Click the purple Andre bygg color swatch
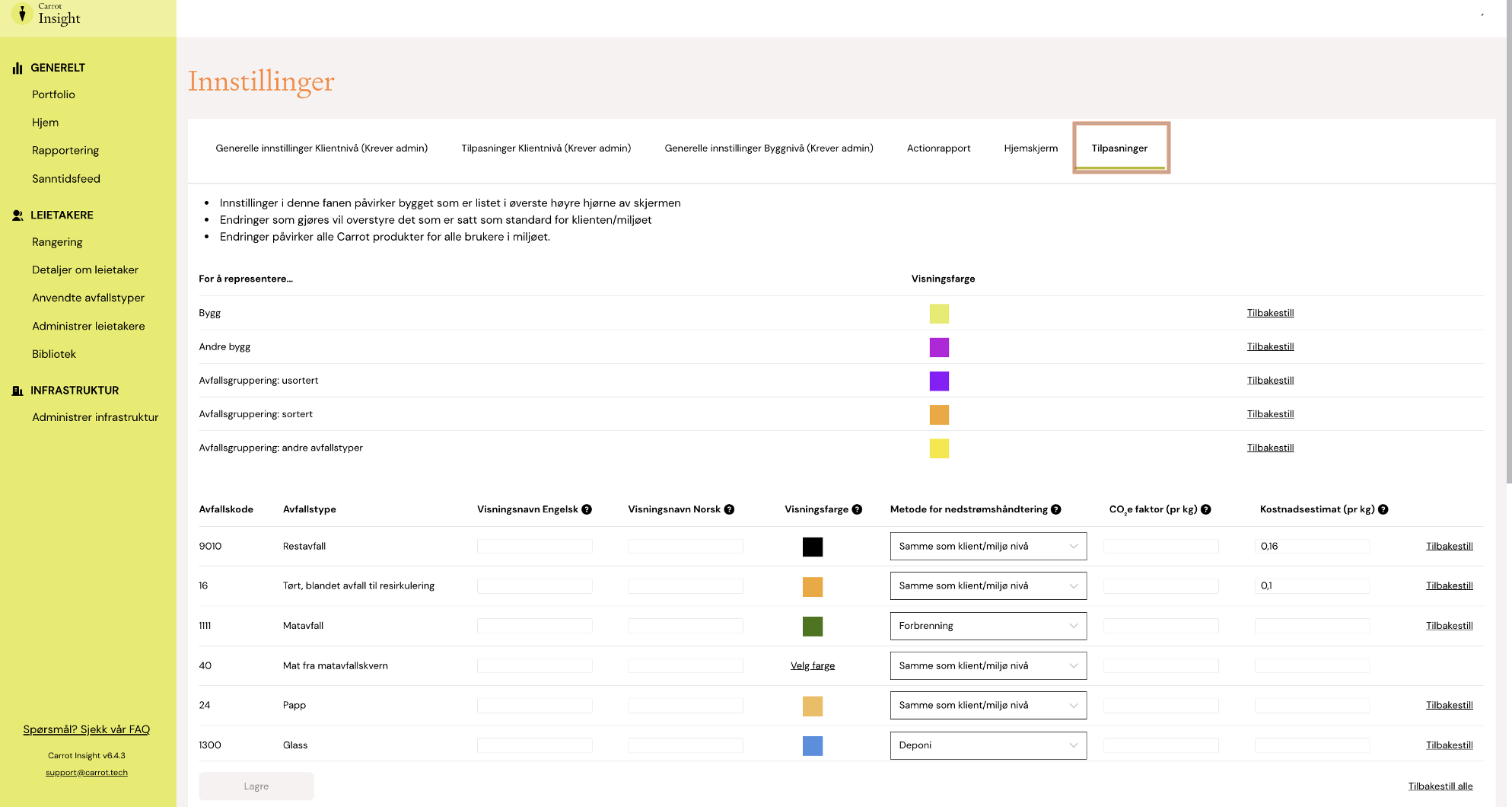This screenshot has width=1512, height=807. (x=939, y=347)
